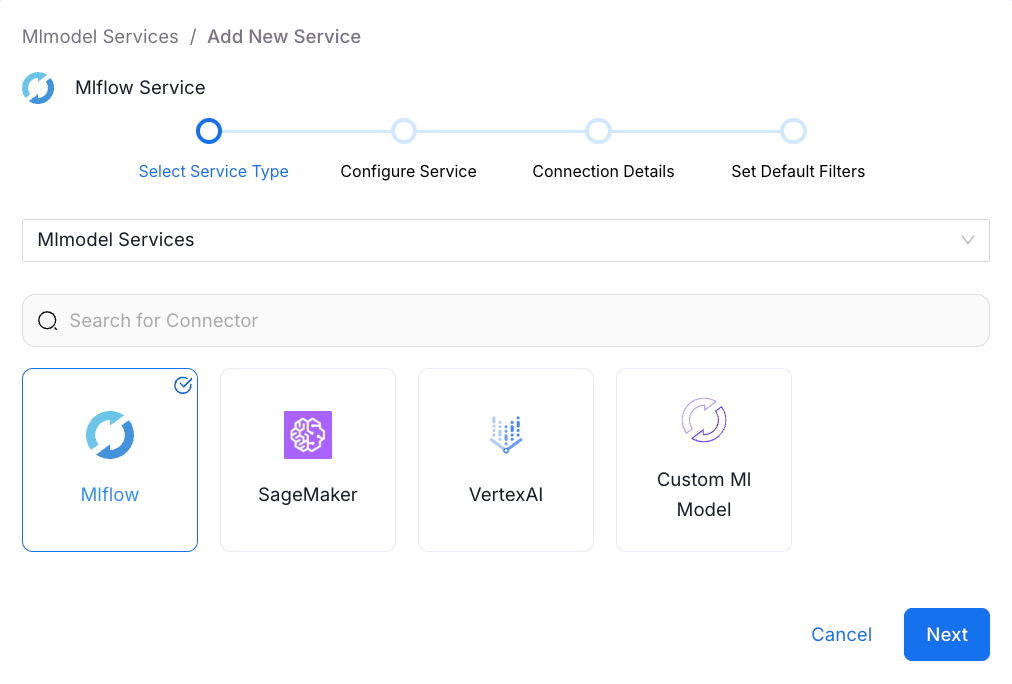
Task: Expand the service type dropdown chevron
Action: pyautogui.click(x=967, y=240)
